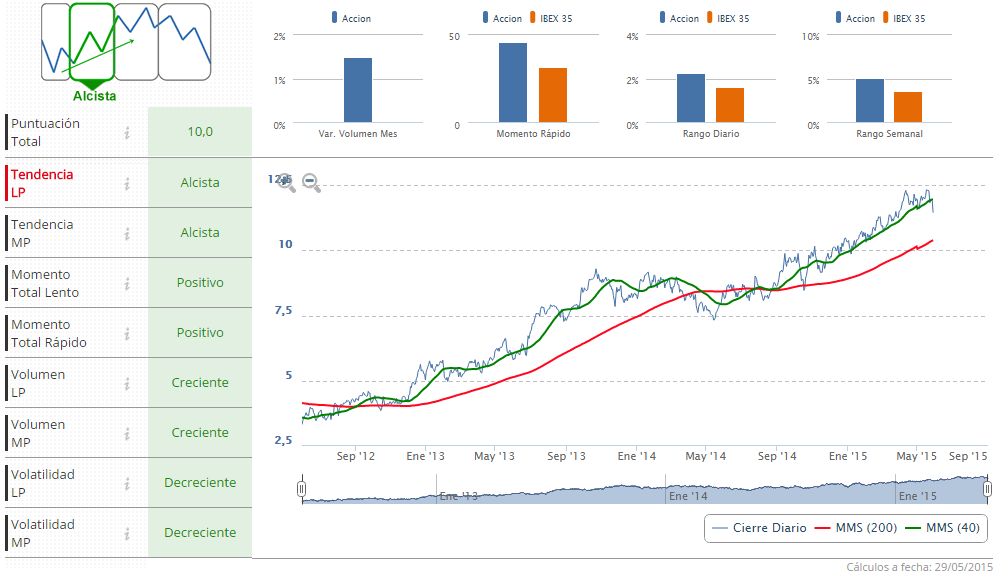Select the Tendencia LP row label
Screen dimensions: 993x582
pyautogui.click(x=42, y=183)
